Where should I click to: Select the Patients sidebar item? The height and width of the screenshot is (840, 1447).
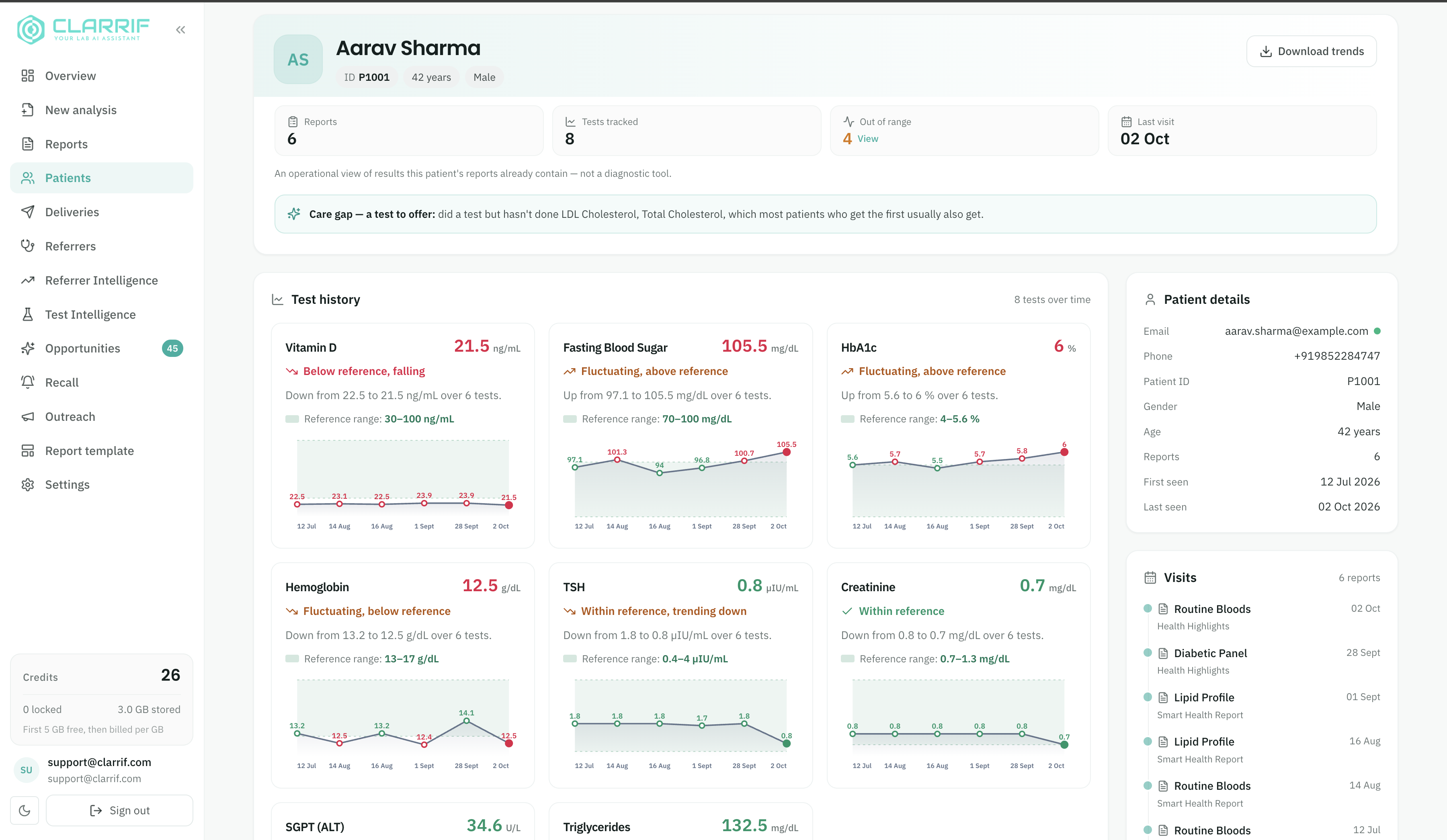tap(102, 178)
